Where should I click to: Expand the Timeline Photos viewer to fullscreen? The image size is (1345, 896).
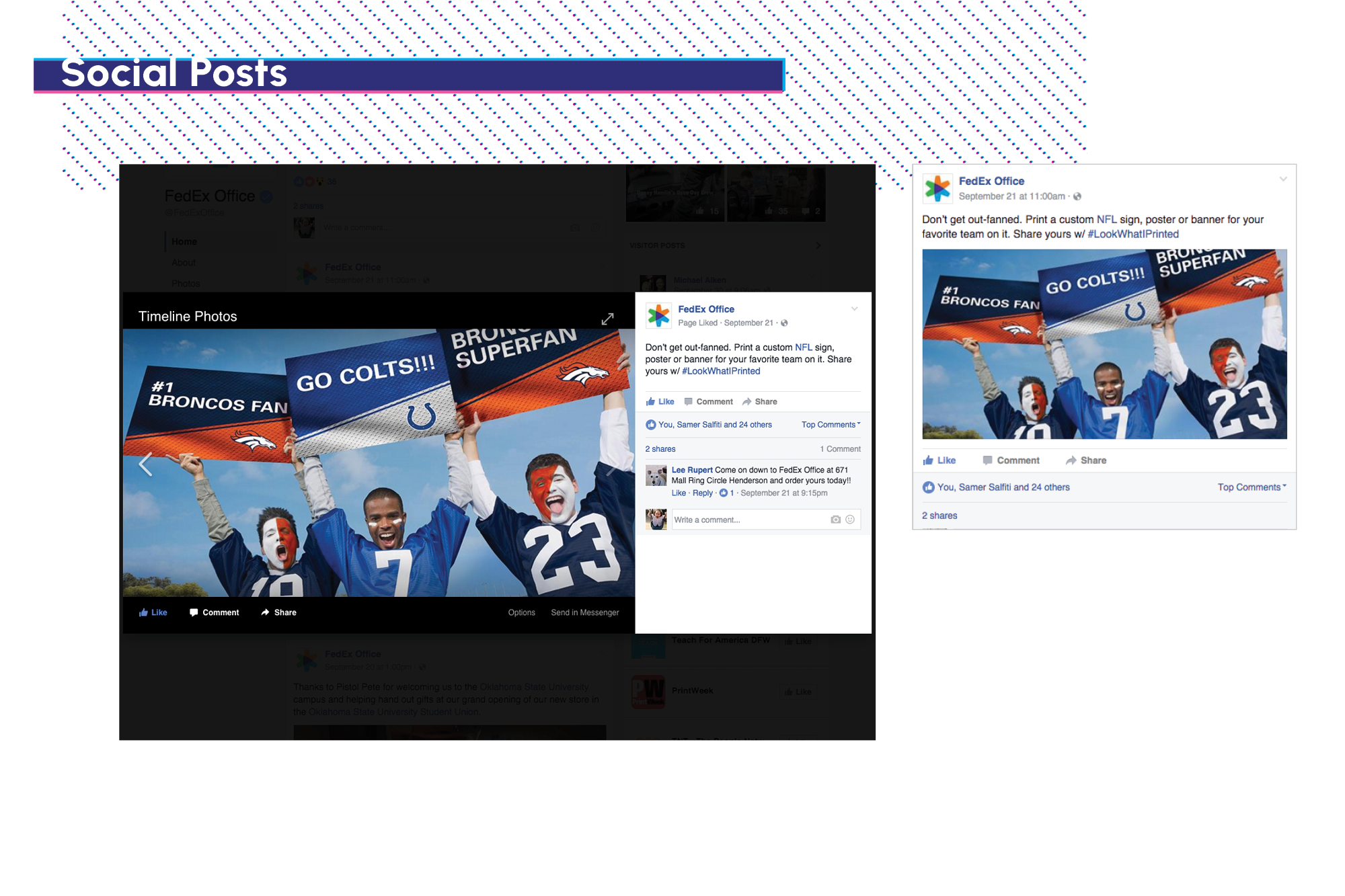(607, 319)
